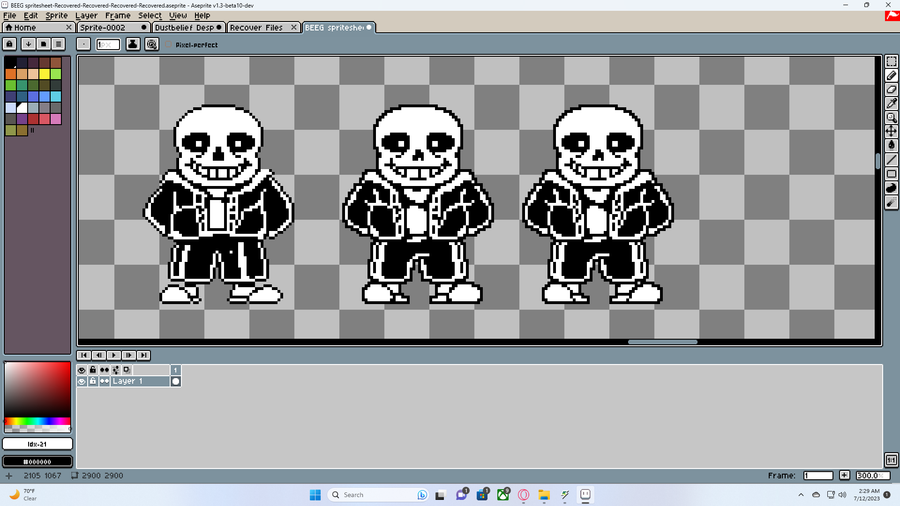Open the File menu
The width and height of the screenshot is (900, 506).
10,15
